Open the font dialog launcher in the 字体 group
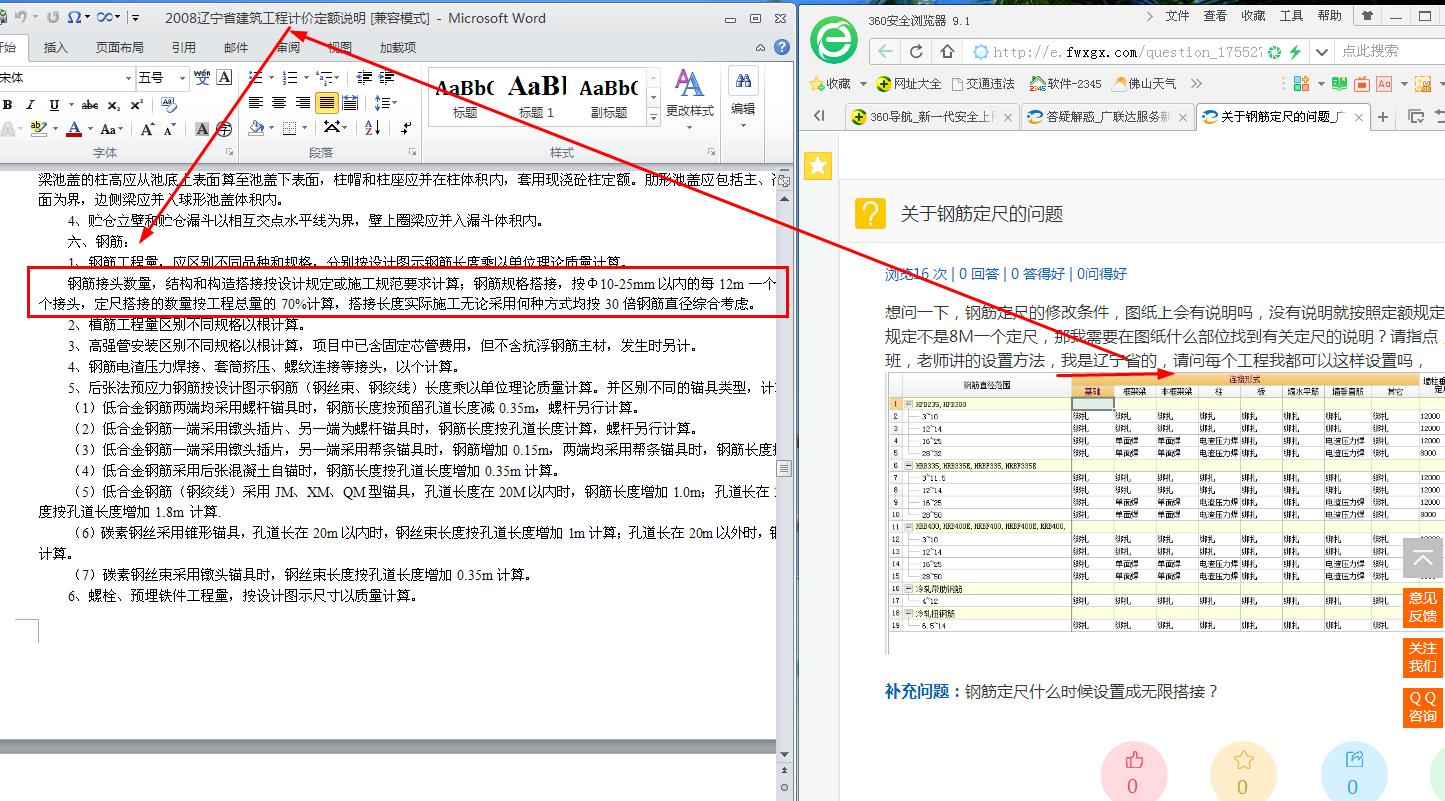 pyautogui.click(x=230, y=153)
